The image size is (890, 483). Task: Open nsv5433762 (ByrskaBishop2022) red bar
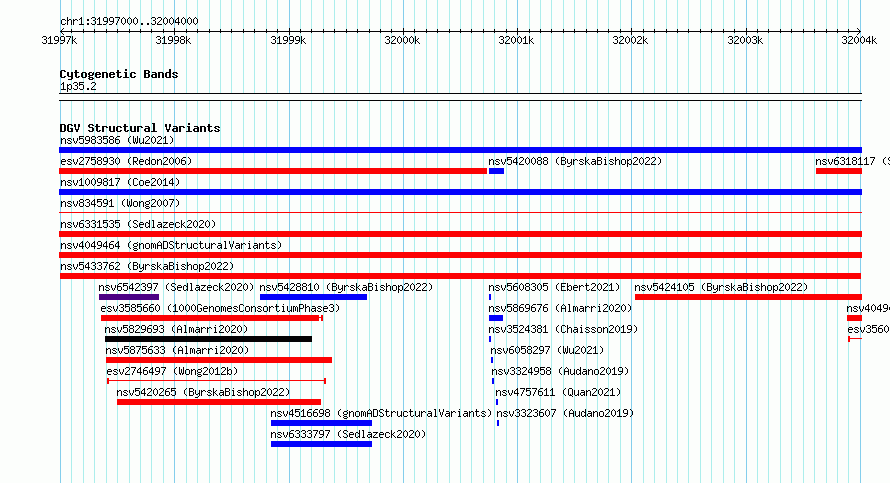coord(460,276)
